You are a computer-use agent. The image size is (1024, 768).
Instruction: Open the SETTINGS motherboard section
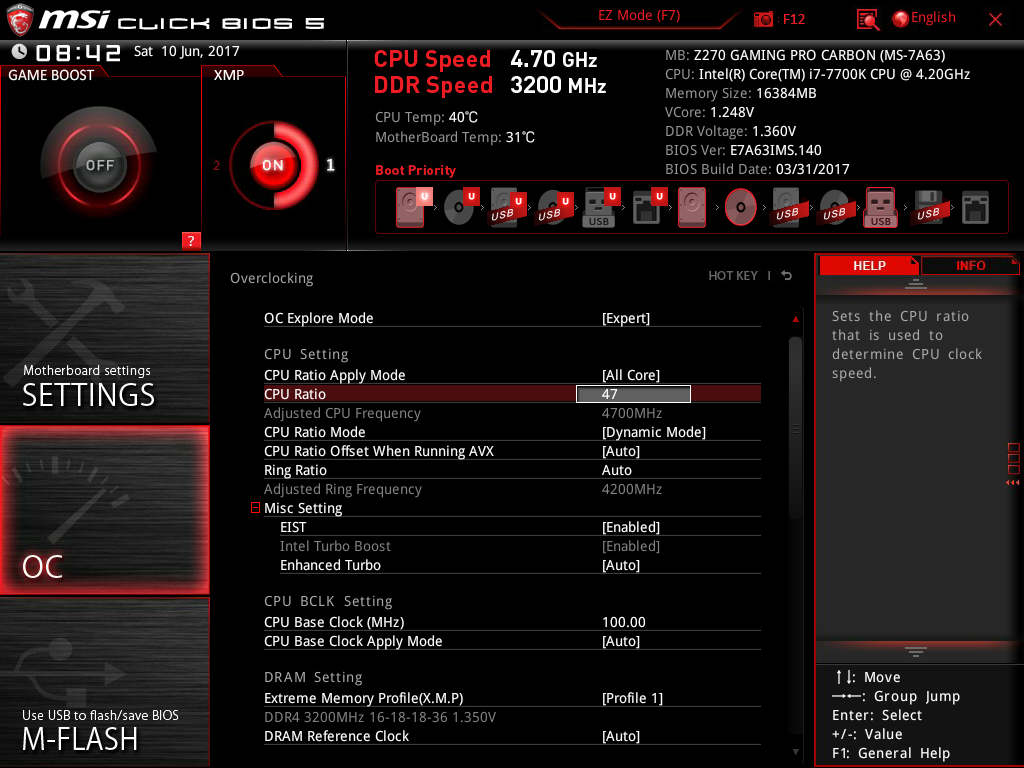tap(104, 338)
